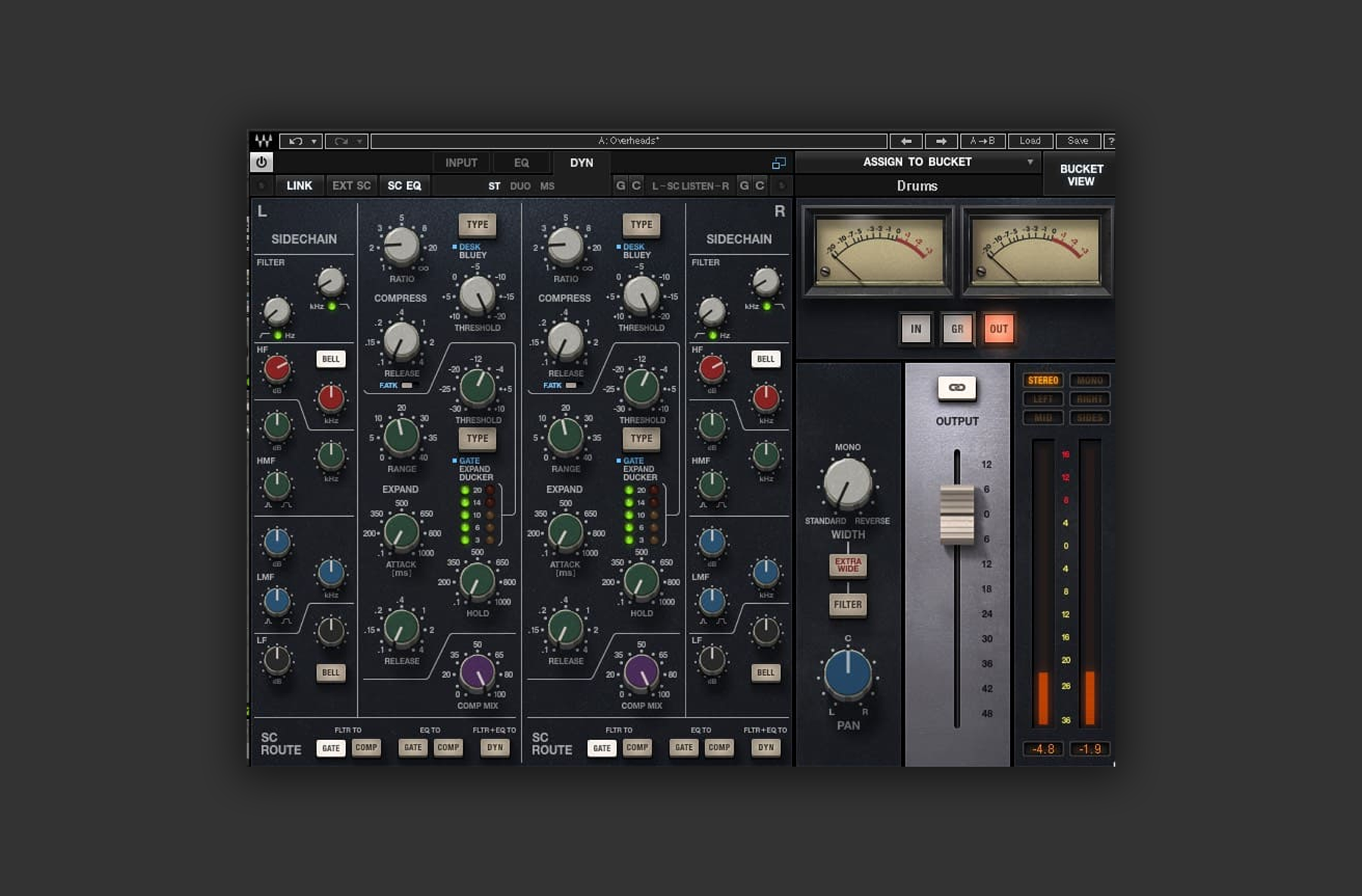This screenshot has height=896, width=1362.
Task: Copy setup A to B
Action: (982, 141)
